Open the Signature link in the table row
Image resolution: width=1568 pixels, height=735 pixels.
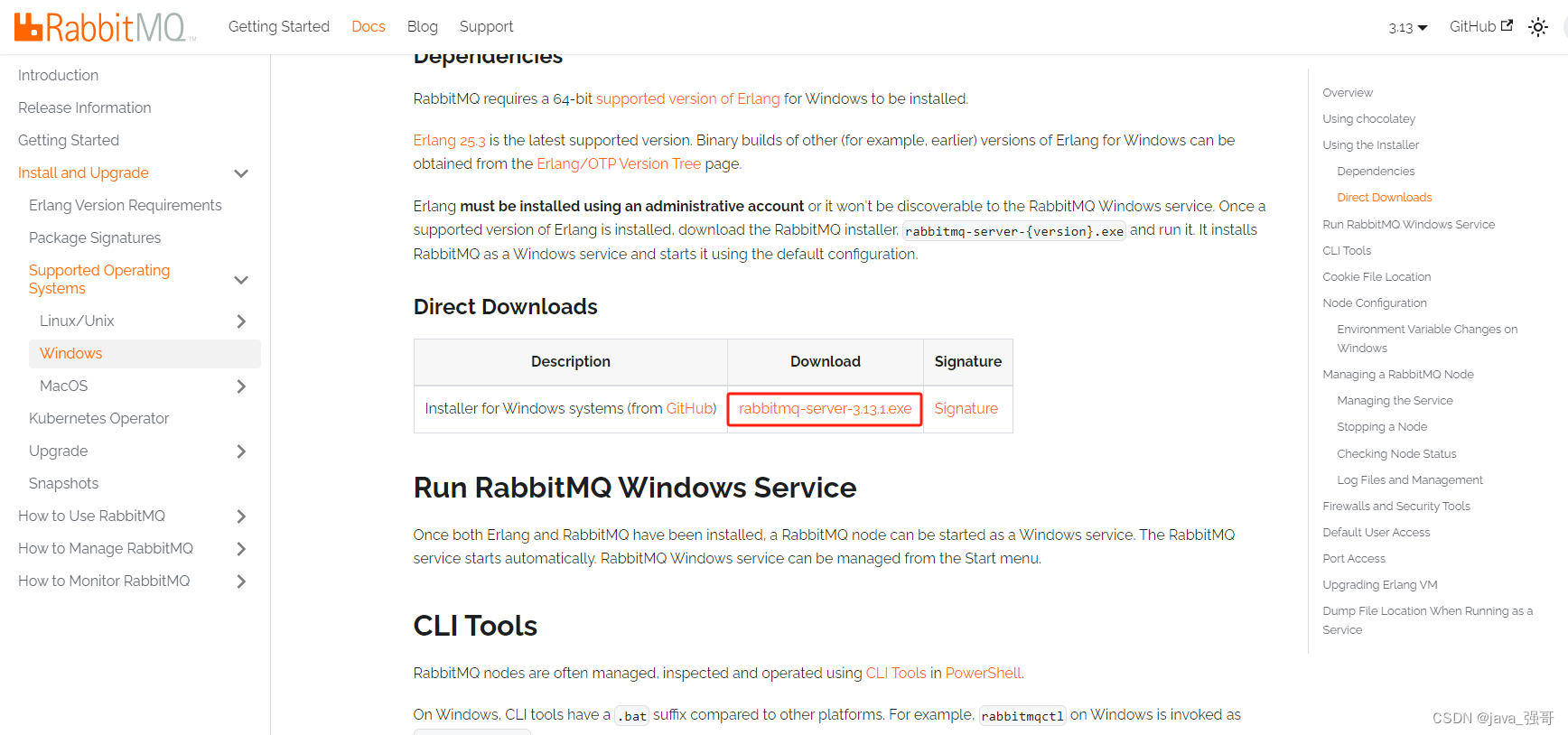(966, 408)
